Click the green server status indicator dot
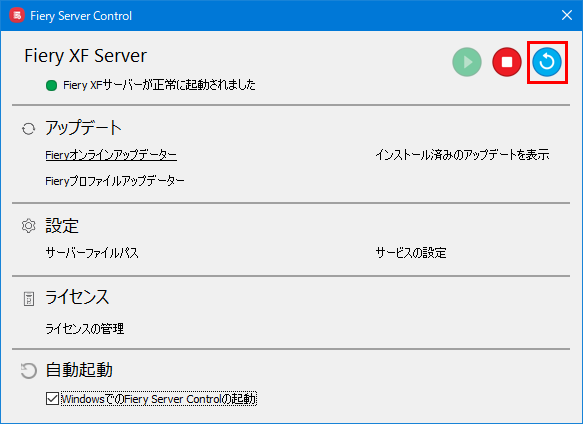Viewport: 583px width, 424px height. point(51,86)
